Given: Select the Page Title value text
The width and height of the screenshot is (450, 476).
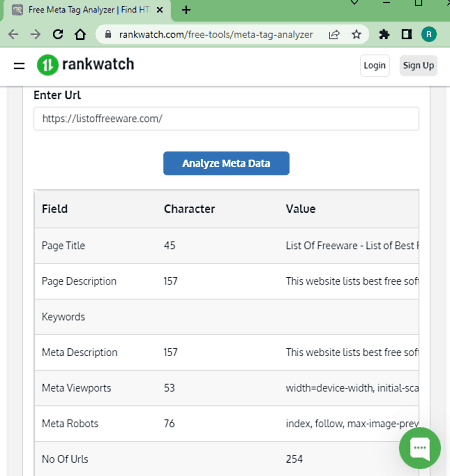Looking at the screenshot, I should click(352, 246).
